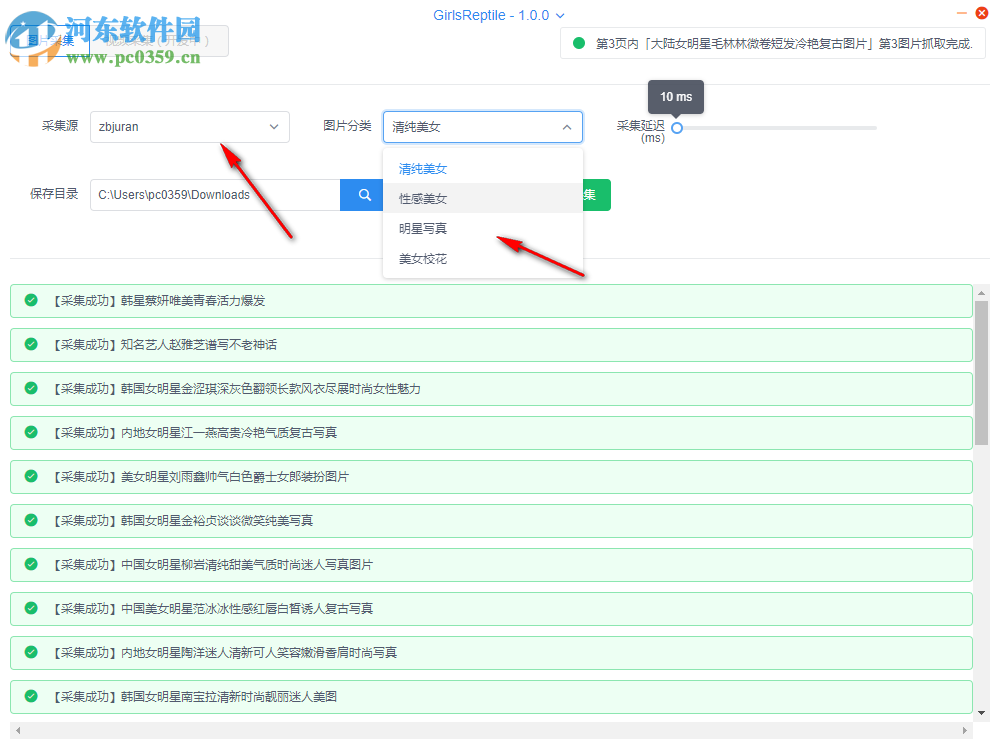The height and width of the screenshot is (750, 1000).
Task: Click the GirlsReptile - 1.0.0 title
Action: (490, 15)
